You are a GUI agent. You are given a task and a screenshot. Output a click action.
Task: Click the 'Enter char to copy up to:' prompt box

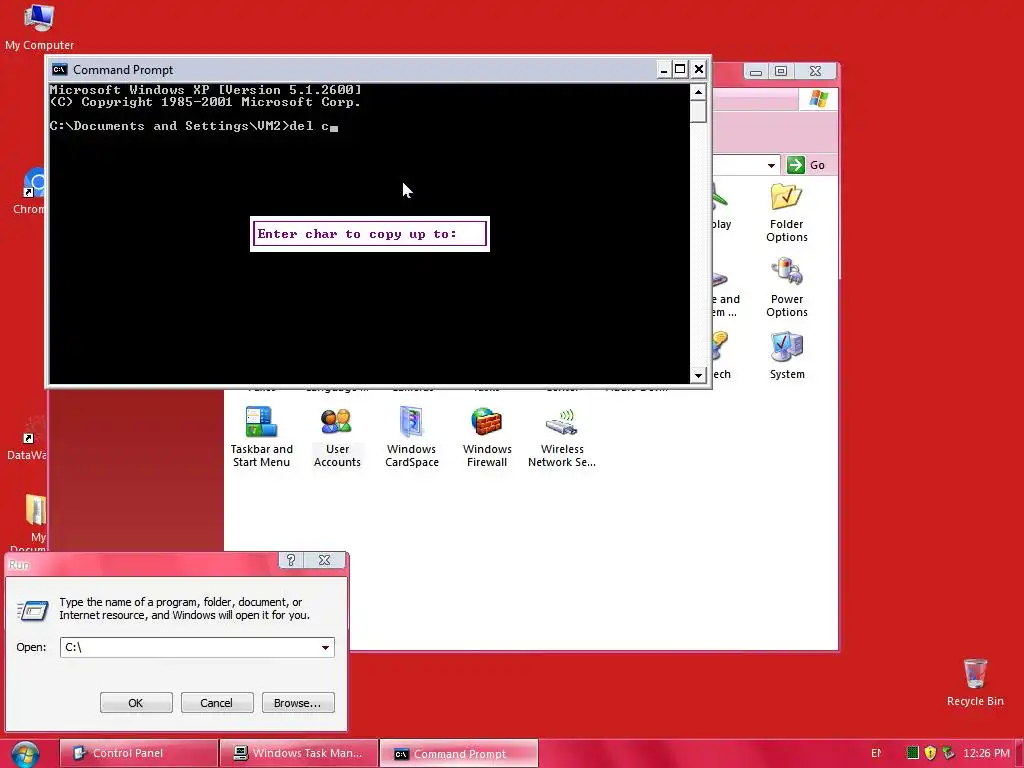coord(370,234)
